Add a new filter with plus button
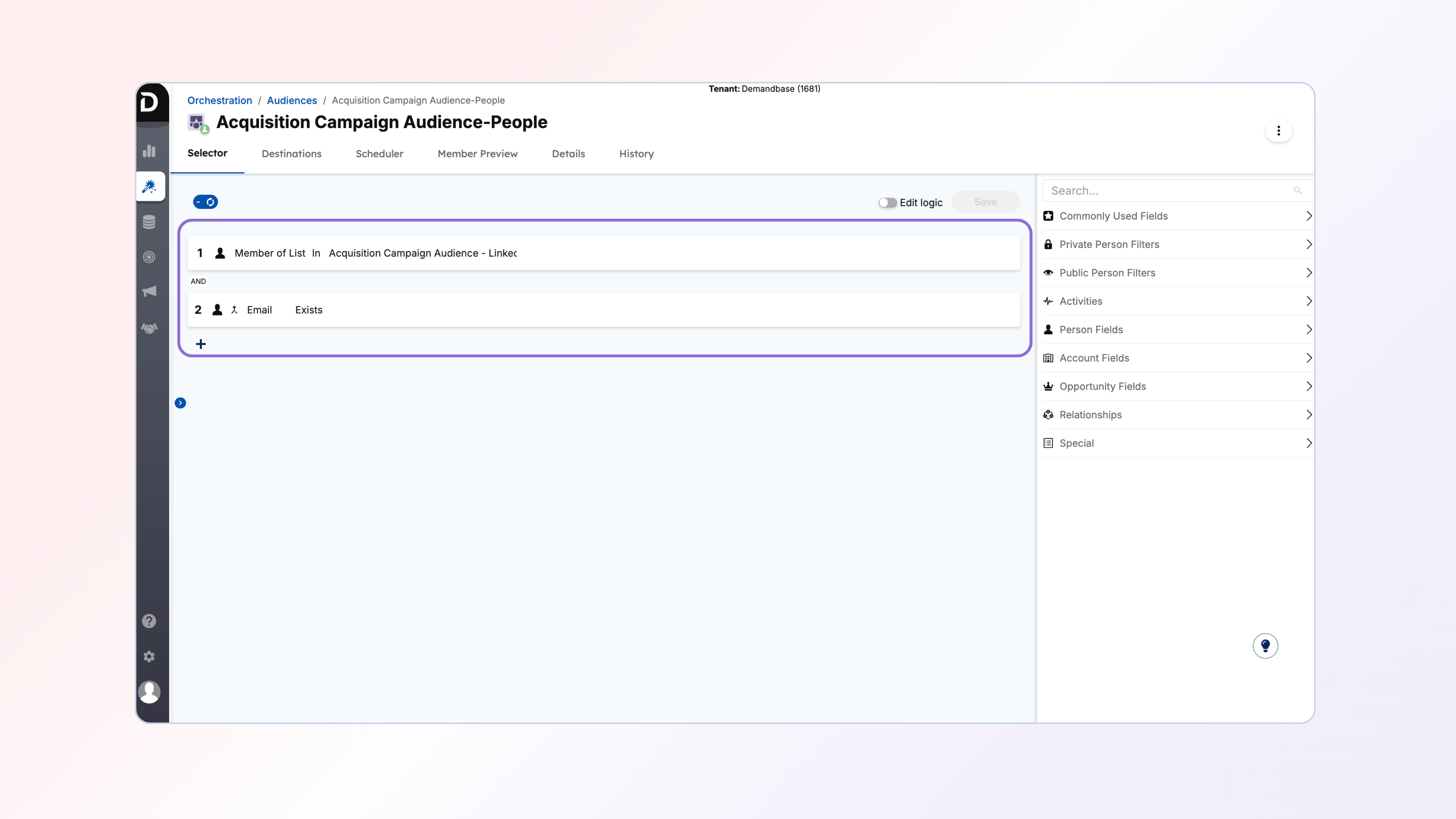The height and width of the screenshot is (819, 1456). pyautogui.click(x=201, y=344)
